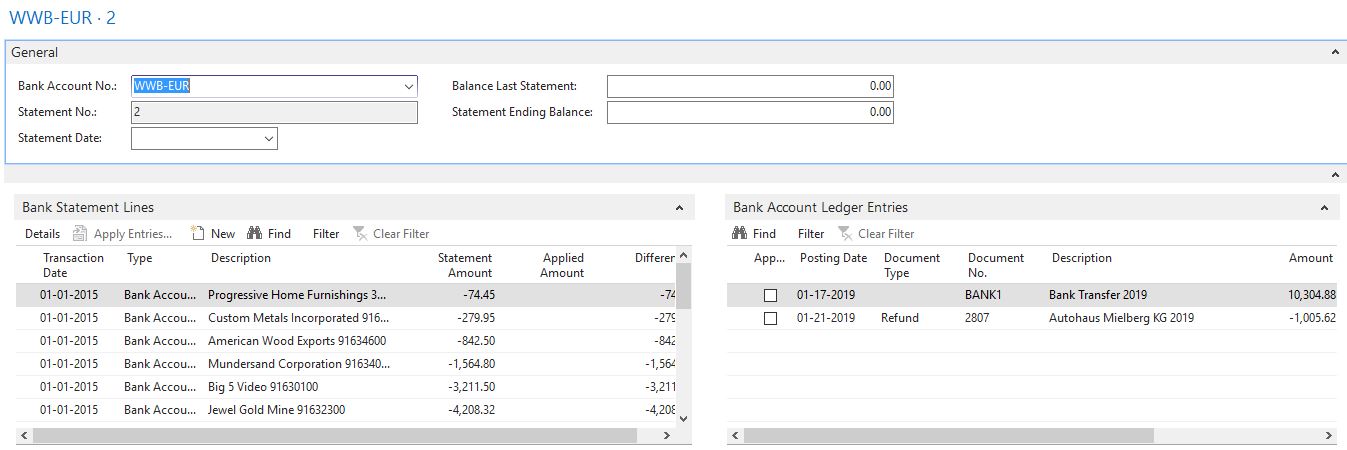This screenshot has width=1347, height=450.
Task: Open Filter in Bank Statement Lines toolbar
Action: pyautogui.click(x=326, y=234)
